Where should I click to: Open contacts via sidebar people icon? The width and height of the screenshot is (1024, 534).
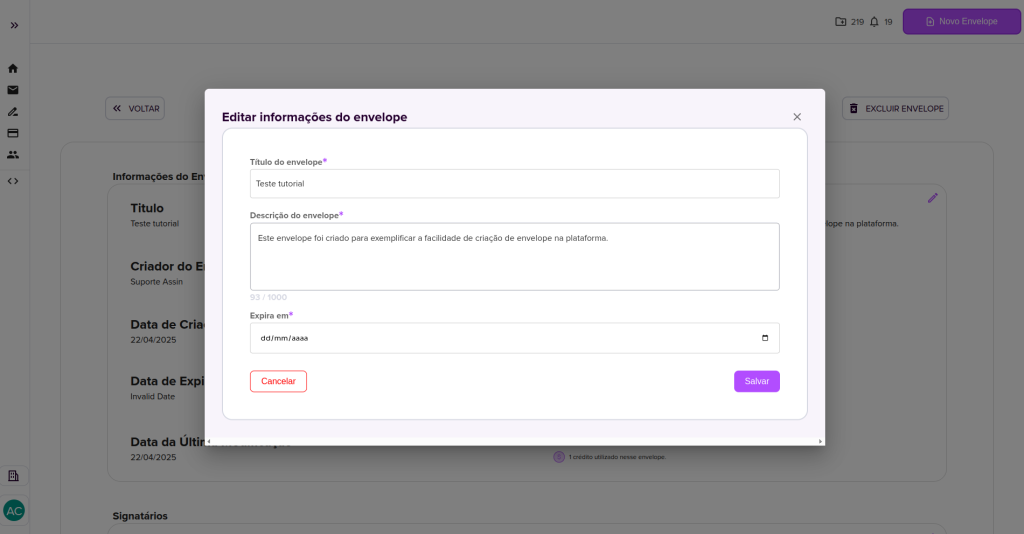click(13, 155)
